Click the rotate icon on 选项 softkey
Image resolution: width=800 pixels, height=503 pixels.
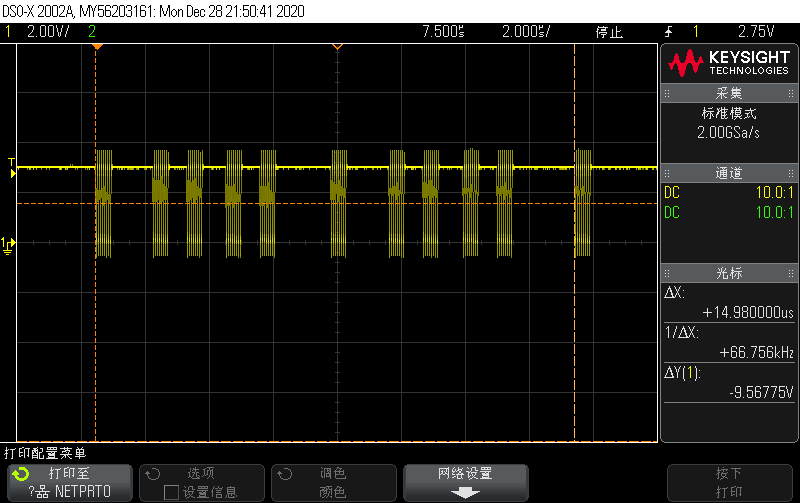pyautogui.click(x=153, y=474)
